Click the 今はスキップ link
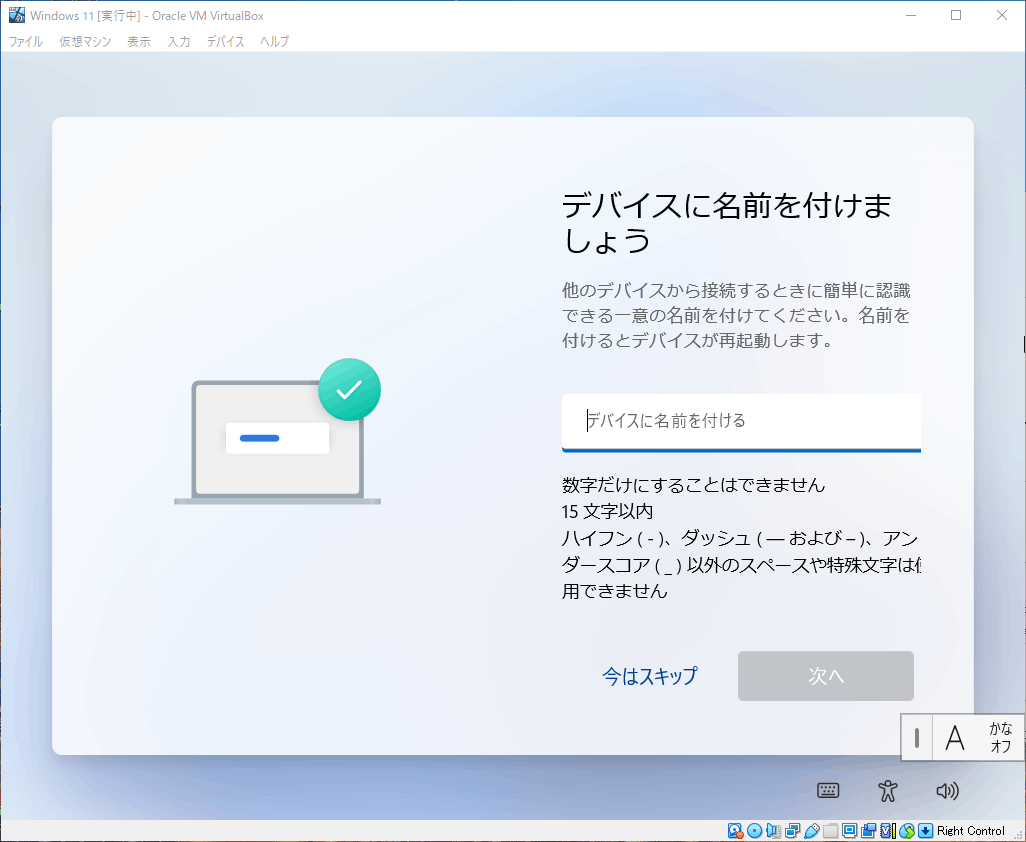 650,676
